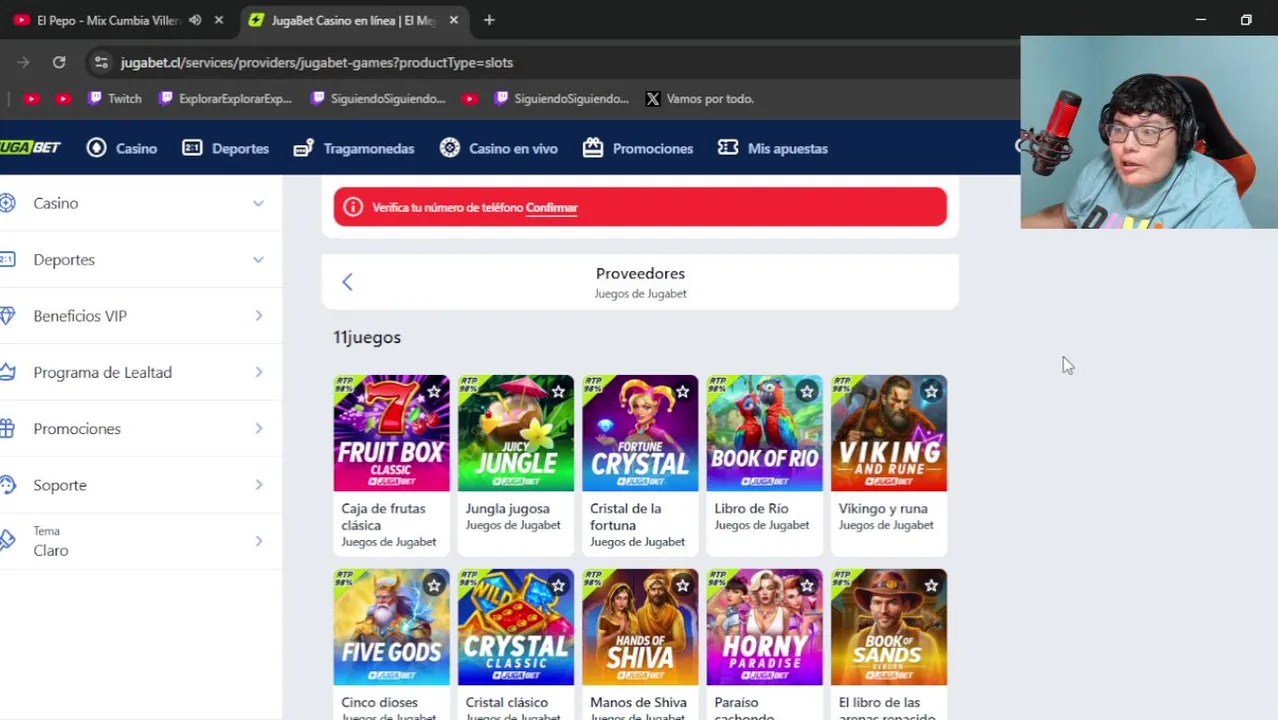Click the Deportes scoreboard icon in navbar
The height and width of the screenshot is (720, 1278).
tap(192, 148)
